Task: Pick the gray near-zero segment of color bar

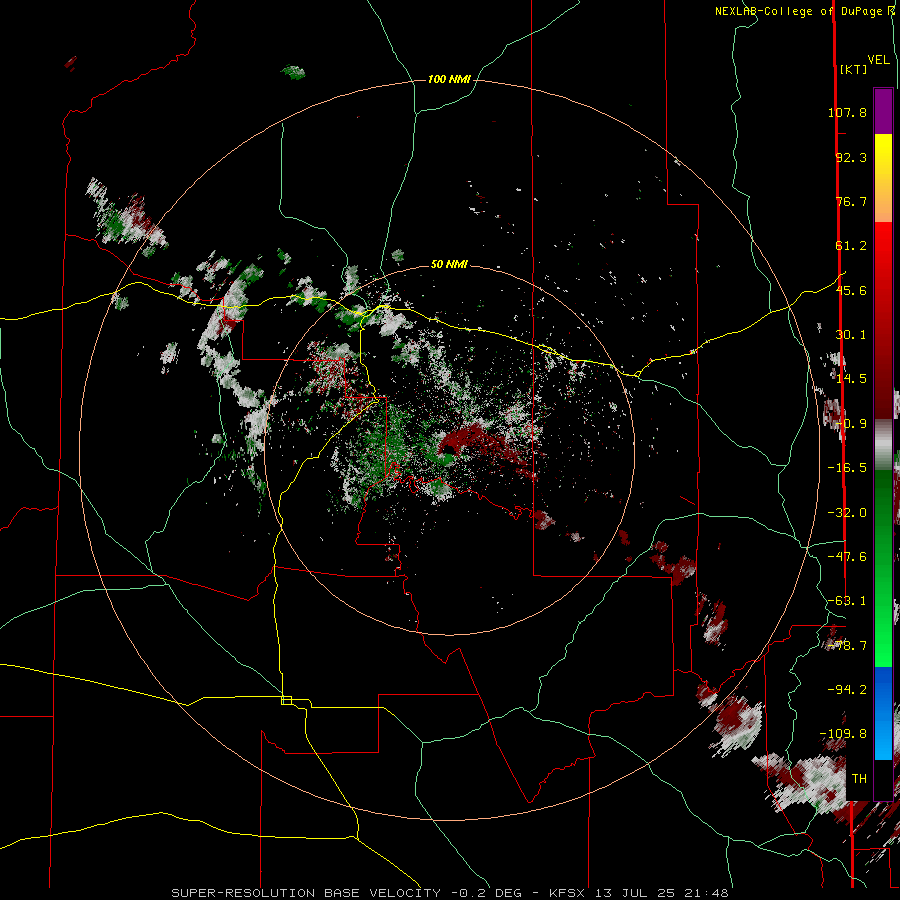Action: [883, 445]
